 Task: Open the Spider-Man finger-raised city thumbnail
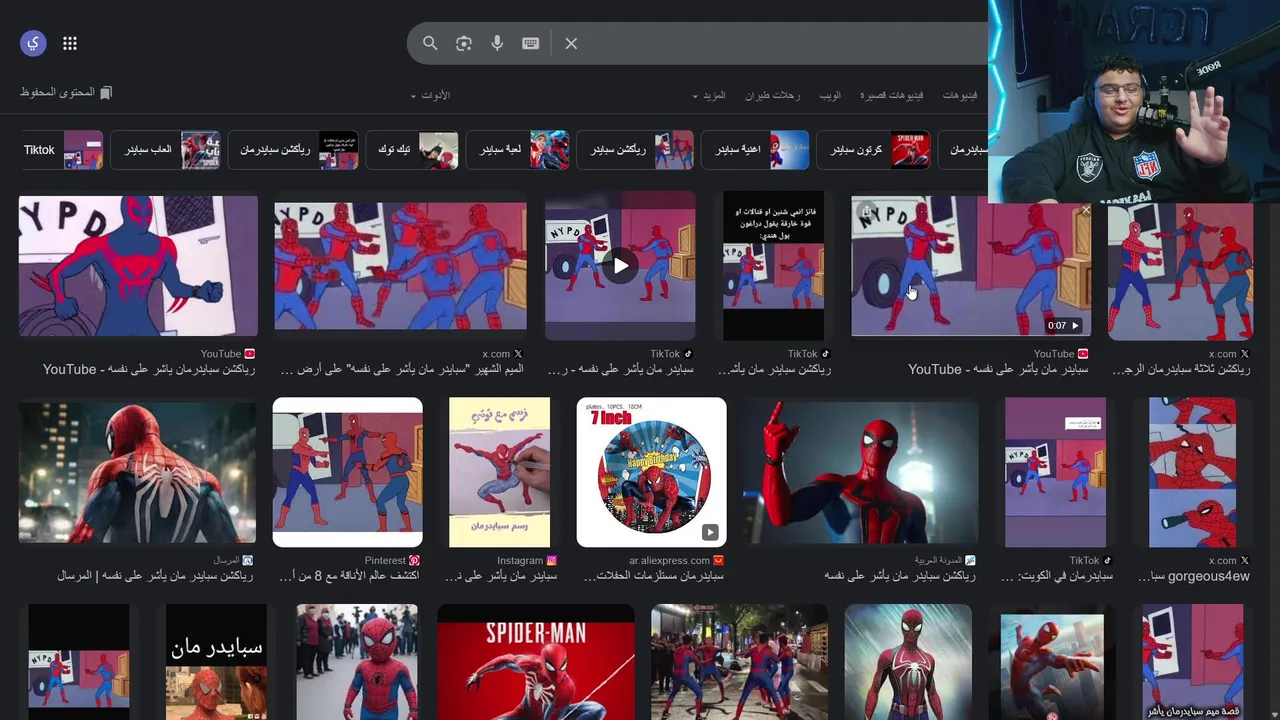(x=861, y=473)
